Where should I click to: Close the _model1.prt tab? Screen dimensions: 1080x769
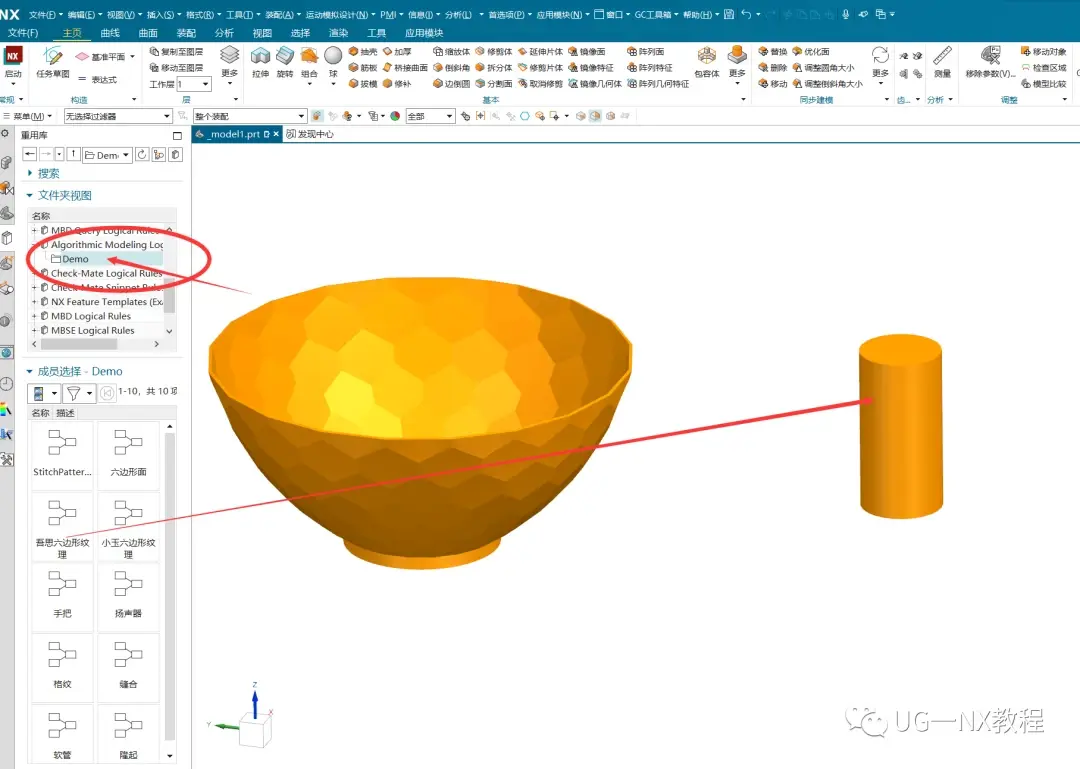tap(276, 134)
